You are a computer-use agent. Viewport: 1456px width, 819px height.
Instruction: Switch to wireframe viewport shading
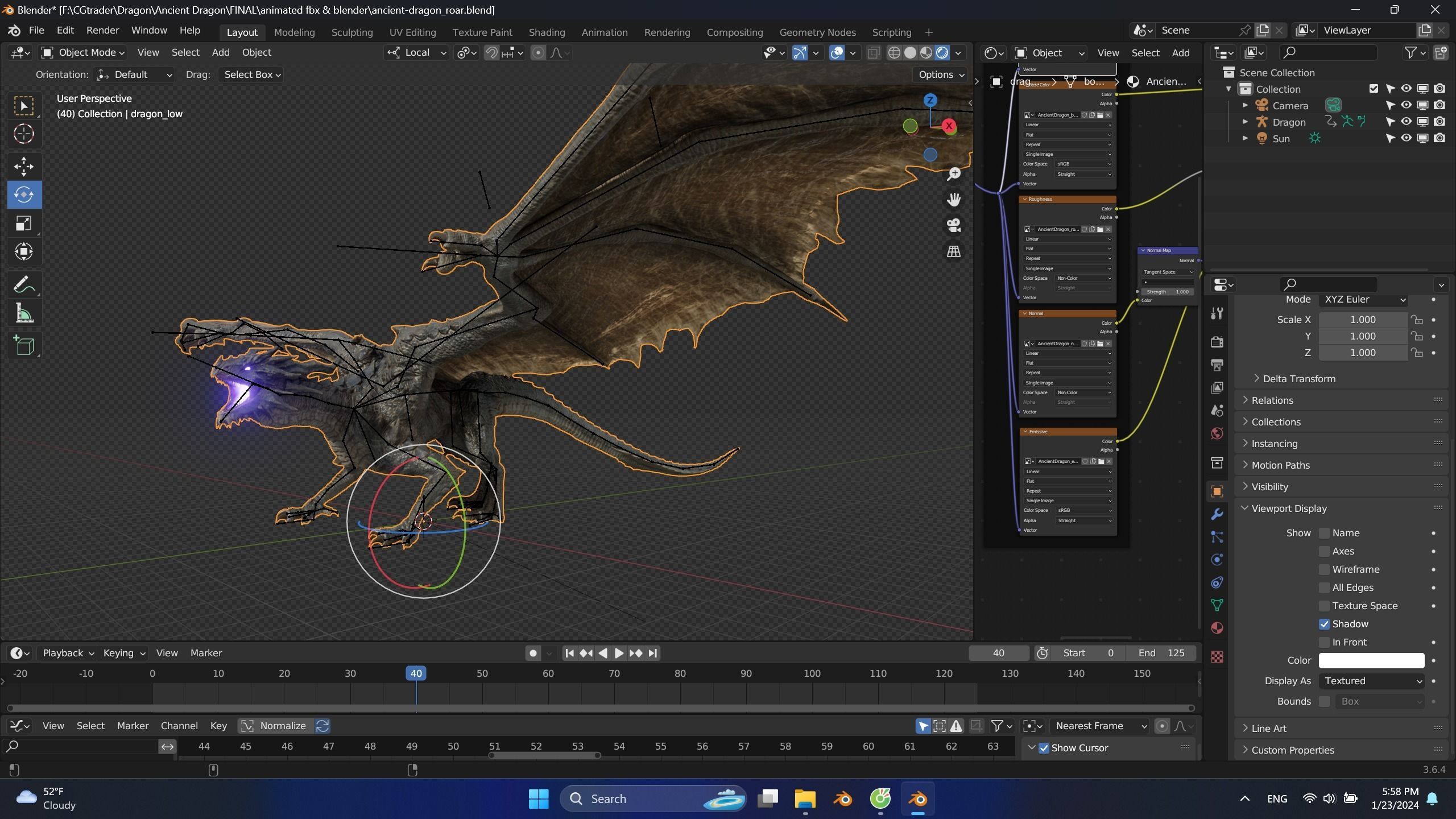coord(894,53)
